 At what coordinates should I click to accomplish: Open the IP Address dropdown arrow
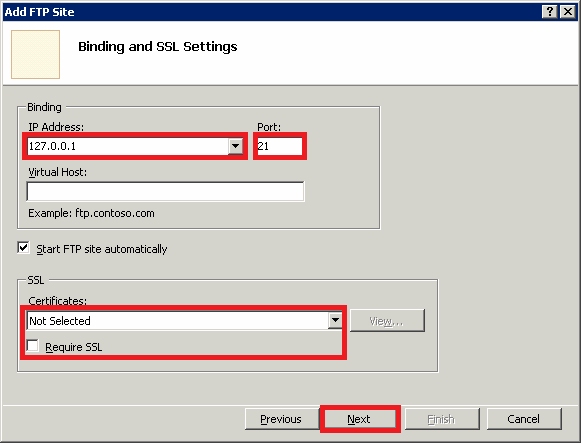235,146
